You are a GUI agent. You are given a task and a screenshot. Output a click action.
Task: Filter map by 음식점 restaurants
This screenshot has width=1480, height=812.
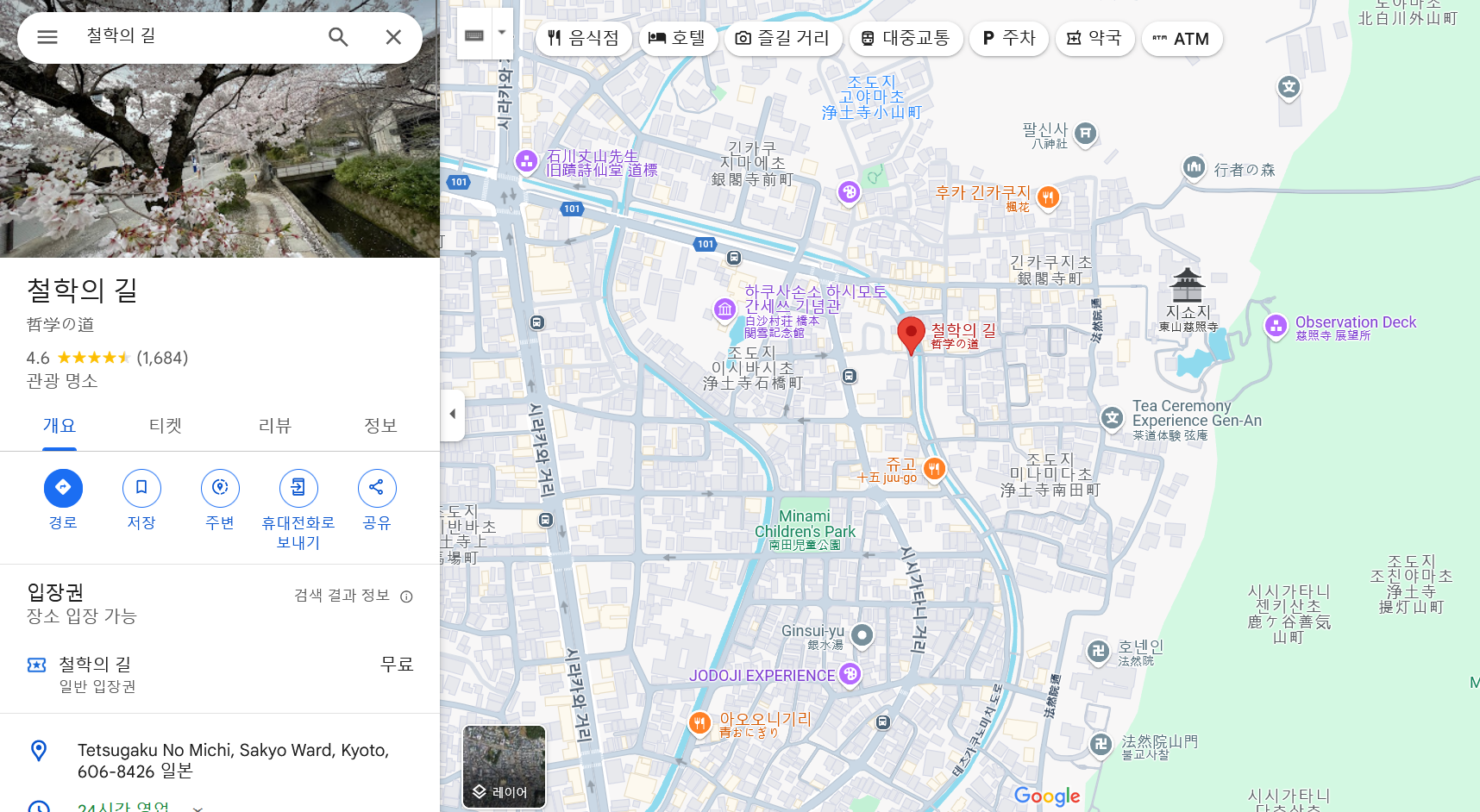[583, 38]
